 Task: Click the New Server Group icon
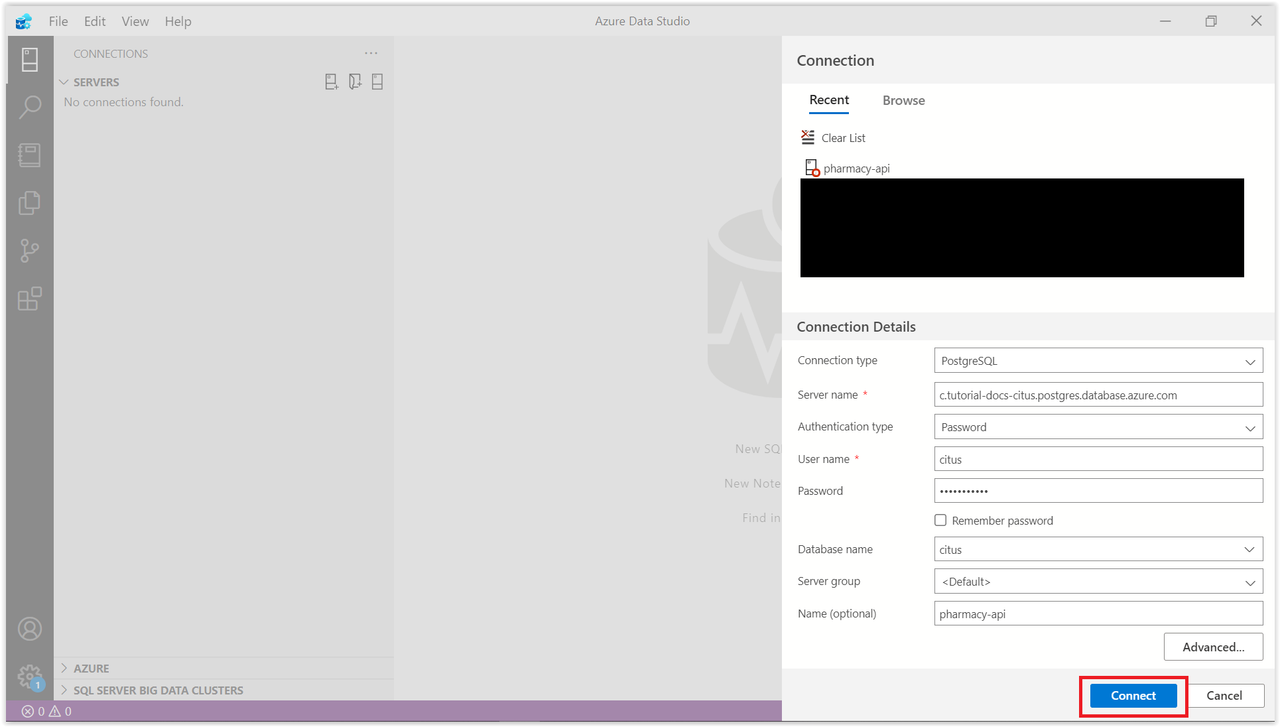pos(355,82)
